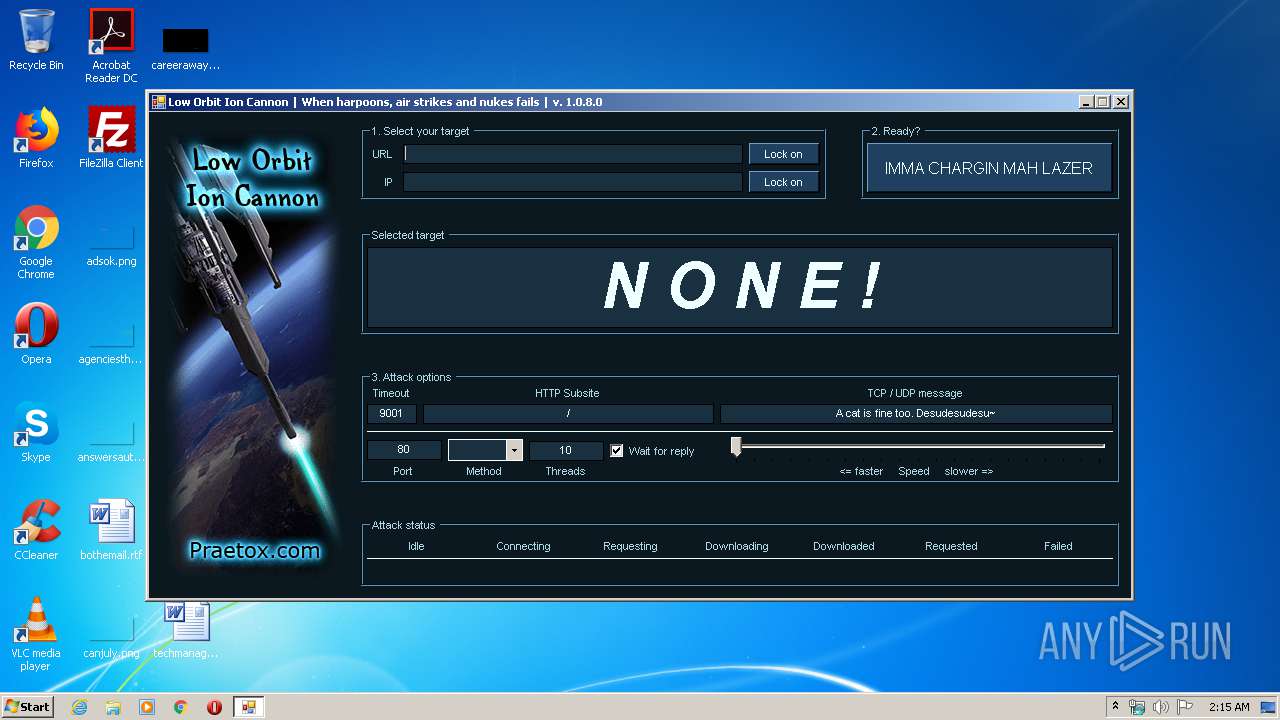Click the LOIC title bar window icon
The height and width of the screenshot is (720, 1280).
click(158, 102)
